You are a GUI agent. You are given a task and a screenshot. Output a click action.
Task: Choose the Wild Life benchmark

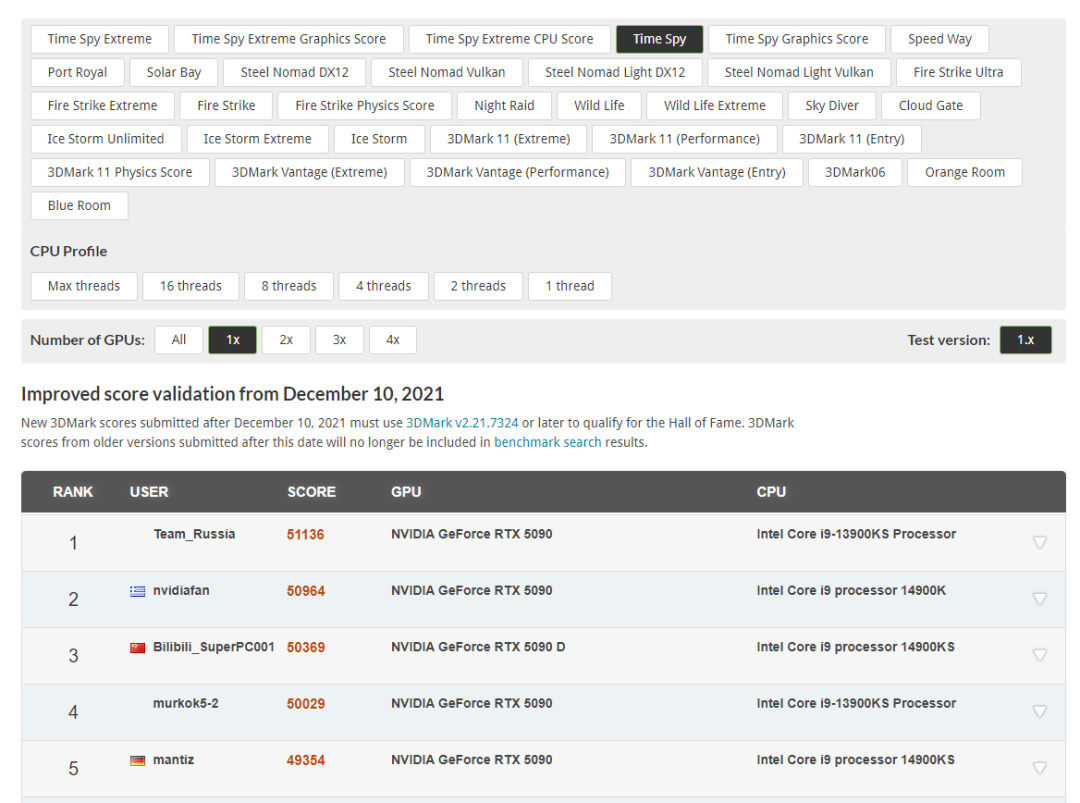click(x=599, y=105)
